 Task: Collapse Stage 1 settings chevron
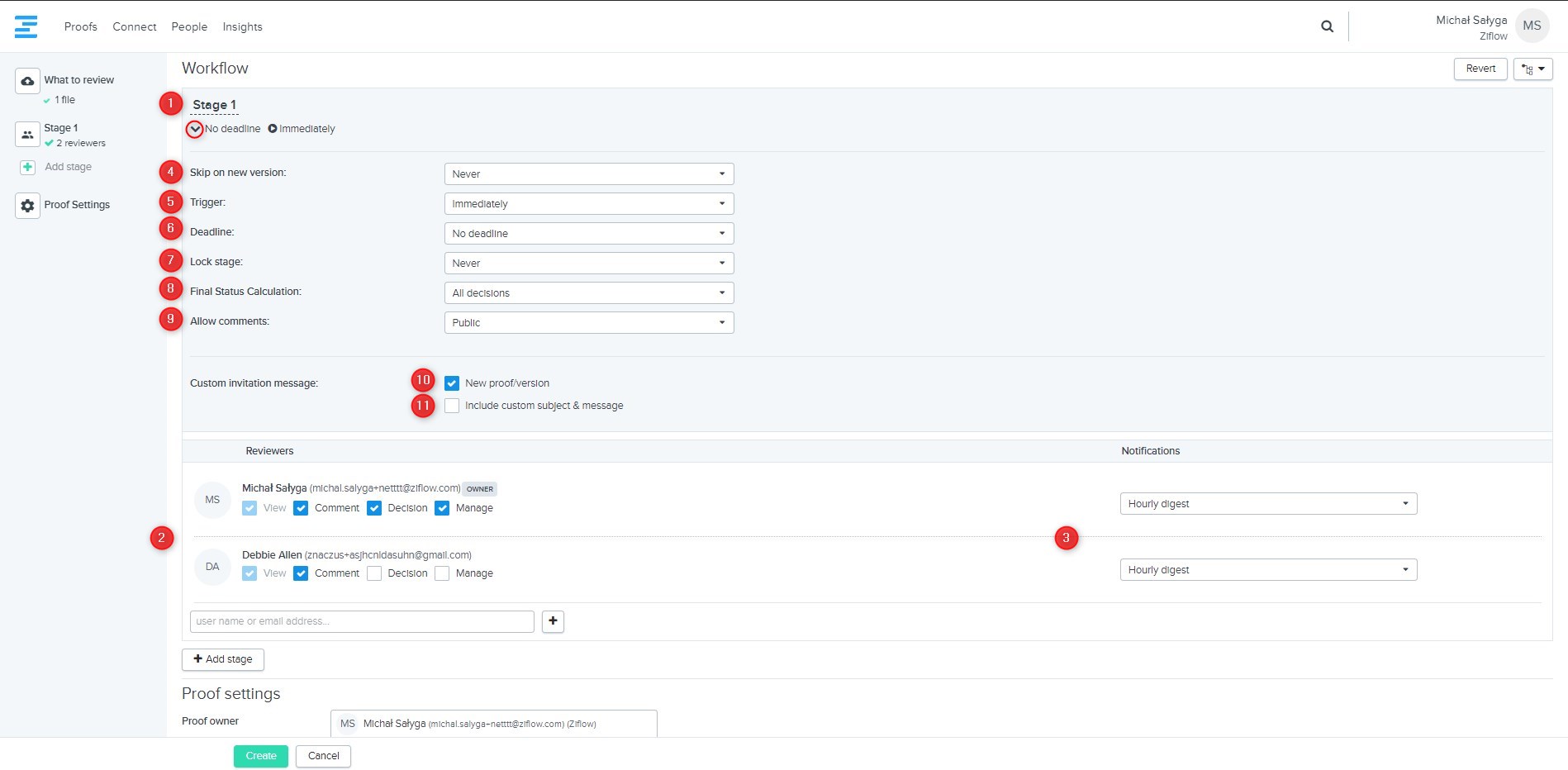click(195, 129)
